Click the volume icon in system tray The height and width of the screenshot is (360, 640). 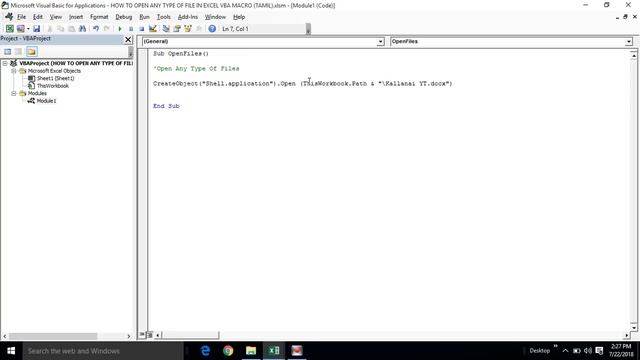[x=588, y=351]
